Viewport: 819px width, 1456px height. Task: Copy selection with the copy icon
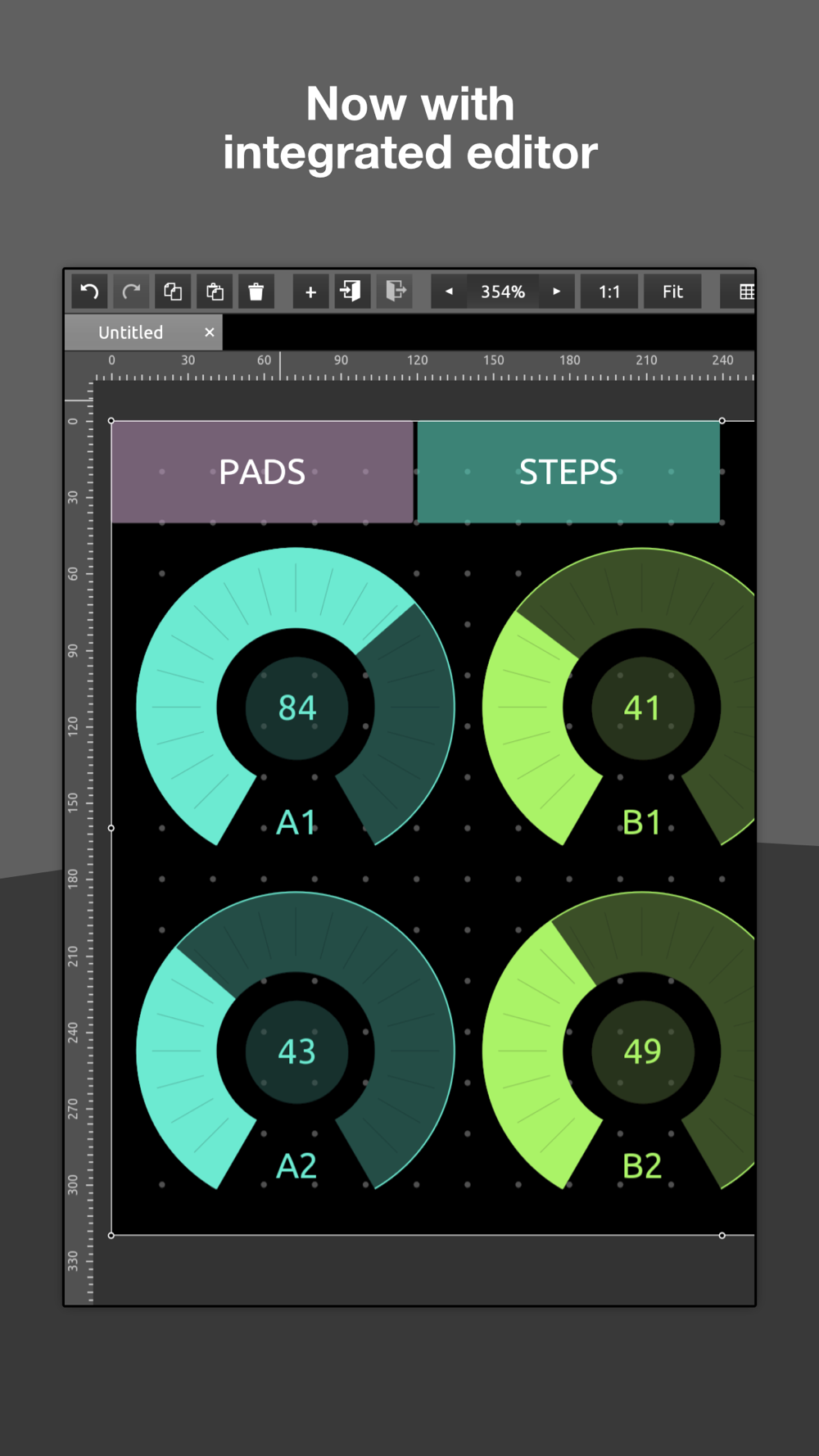tap(173, 292)
